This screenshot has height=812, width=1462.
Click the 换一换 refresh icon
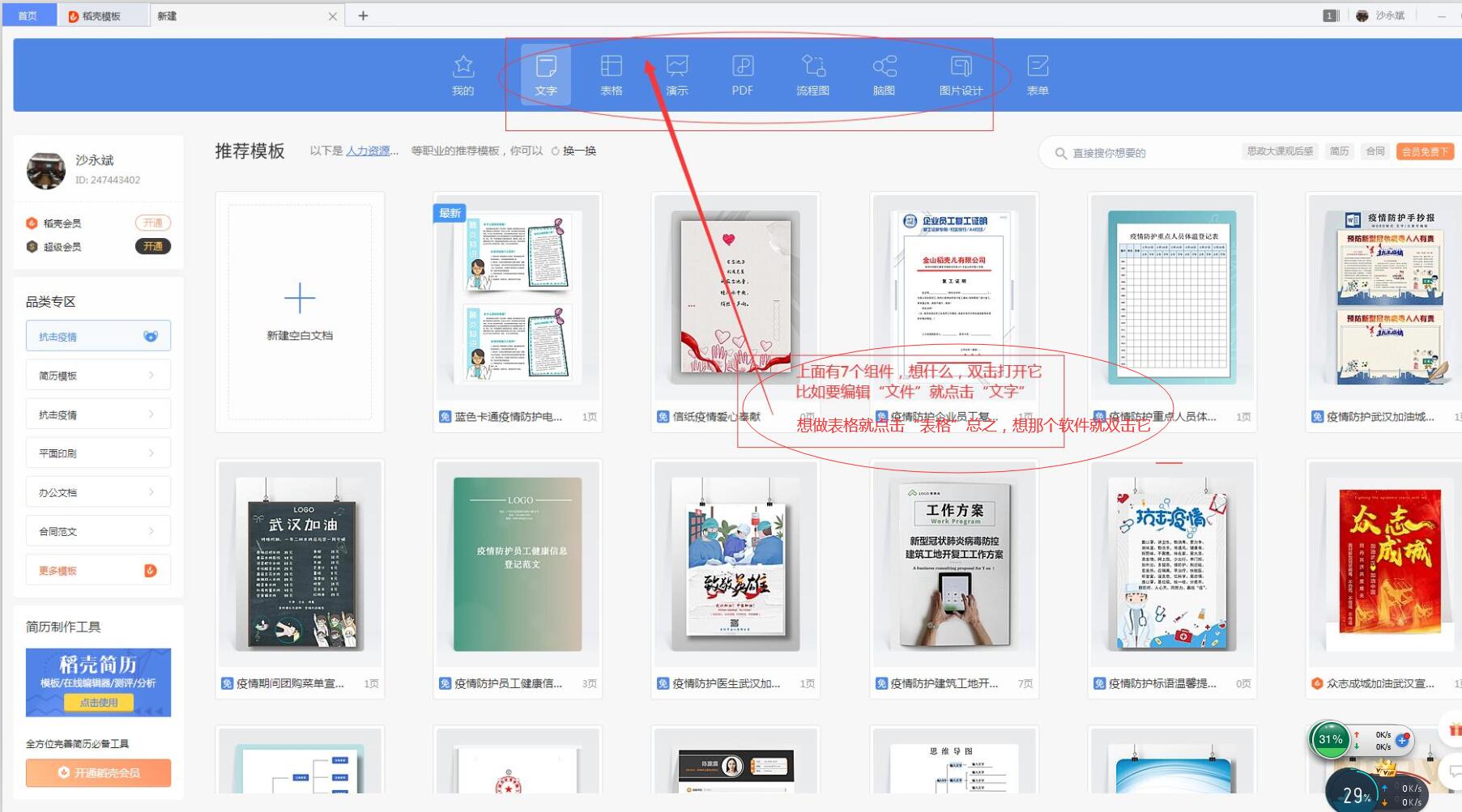pos(556,151)
